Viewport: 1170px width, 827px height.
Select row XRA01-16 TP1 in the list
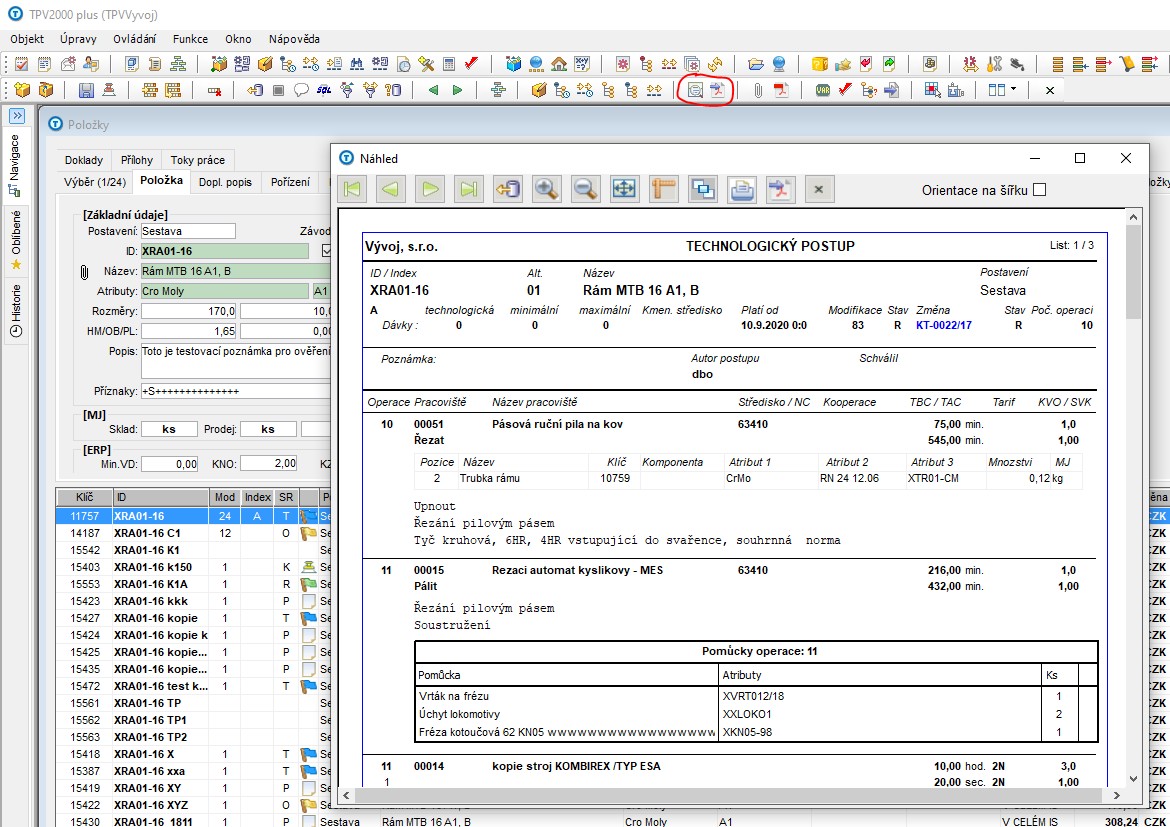coord(194,720)
